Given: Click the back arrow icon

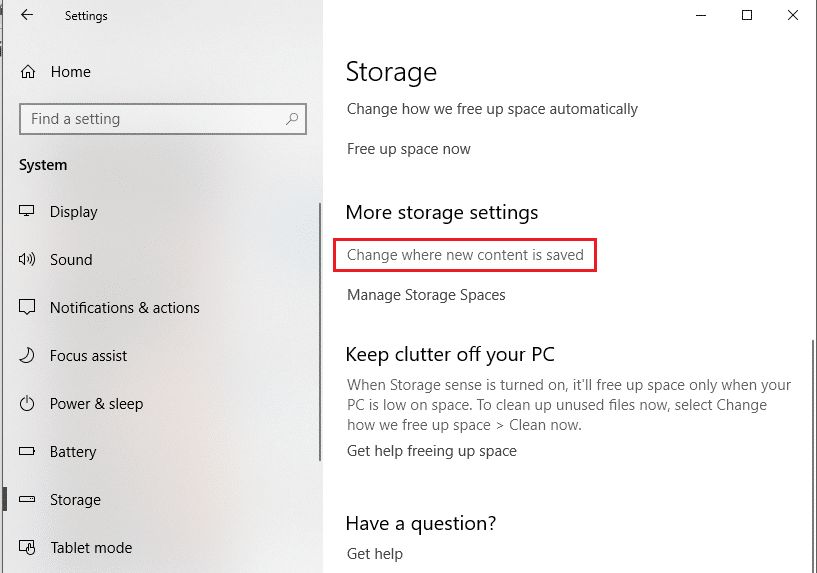Looking at the screenshot, I should [x=27, y=15].
